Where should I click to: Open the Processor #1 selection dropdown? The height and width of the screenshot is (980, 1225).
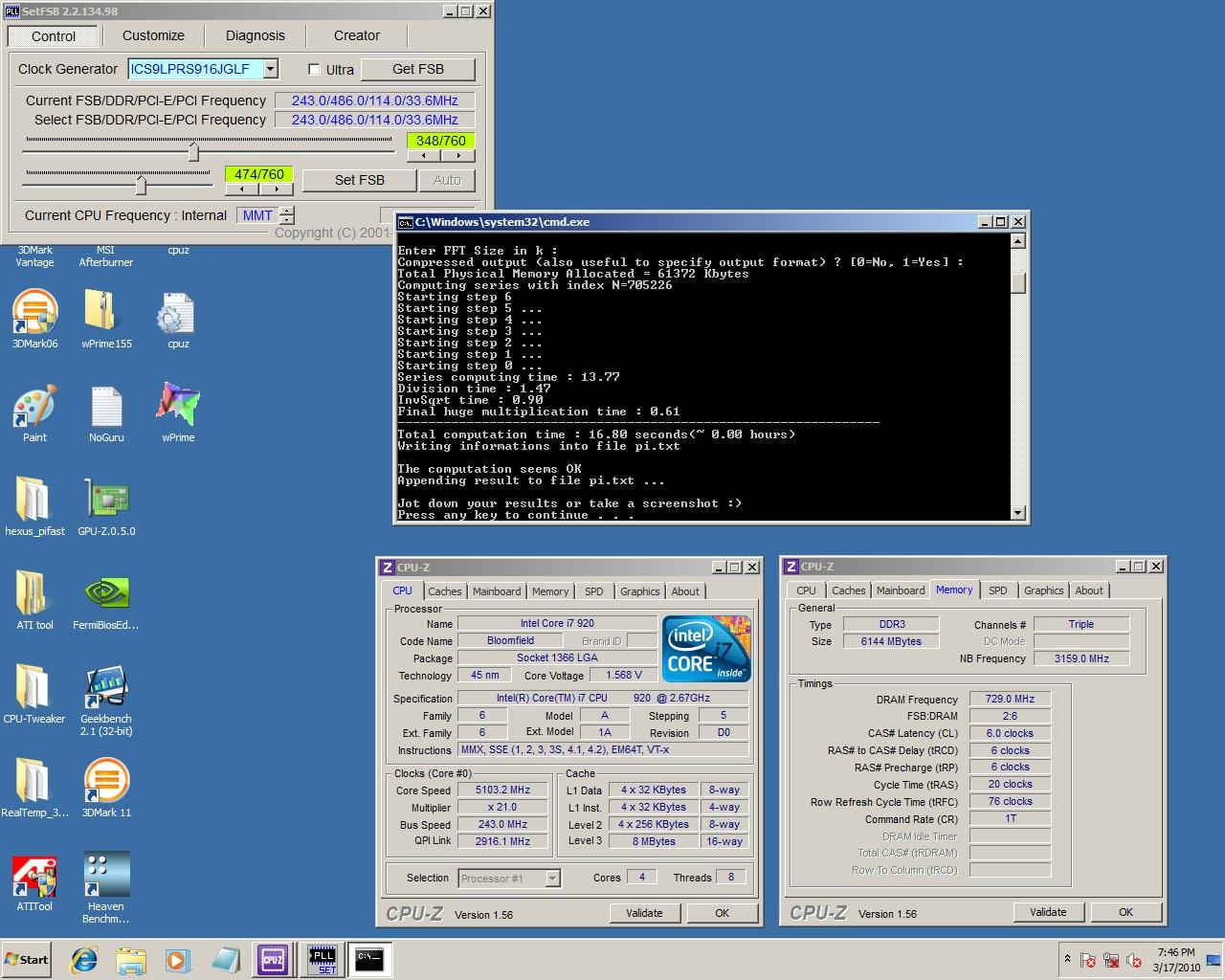552,878
